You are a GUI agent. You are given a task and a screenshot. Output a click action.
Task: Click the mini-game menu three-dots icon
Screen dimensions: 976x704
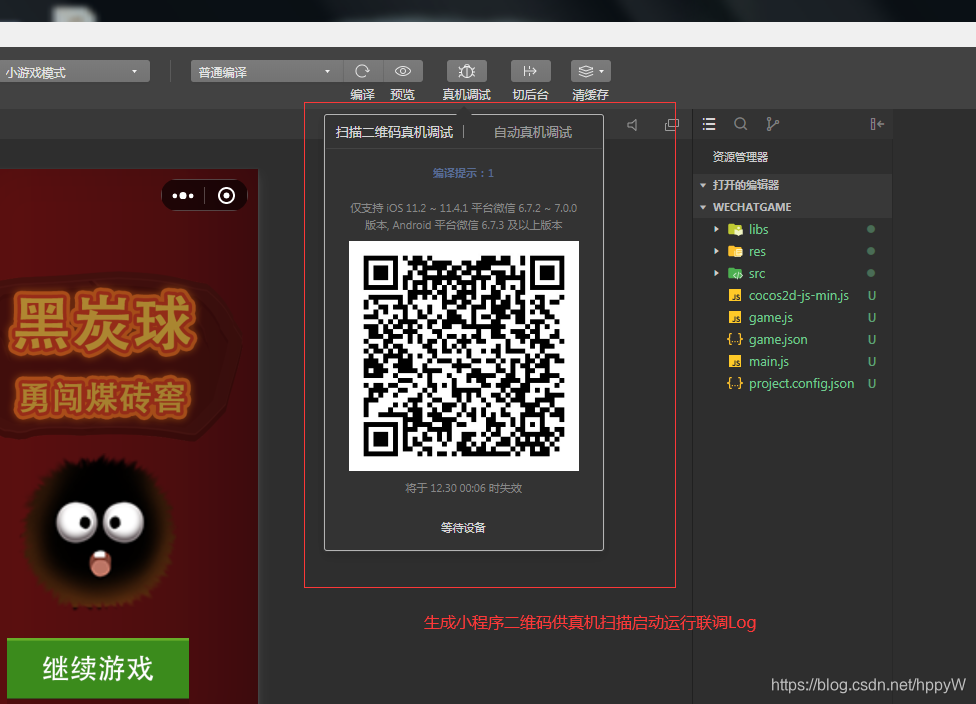183,195
